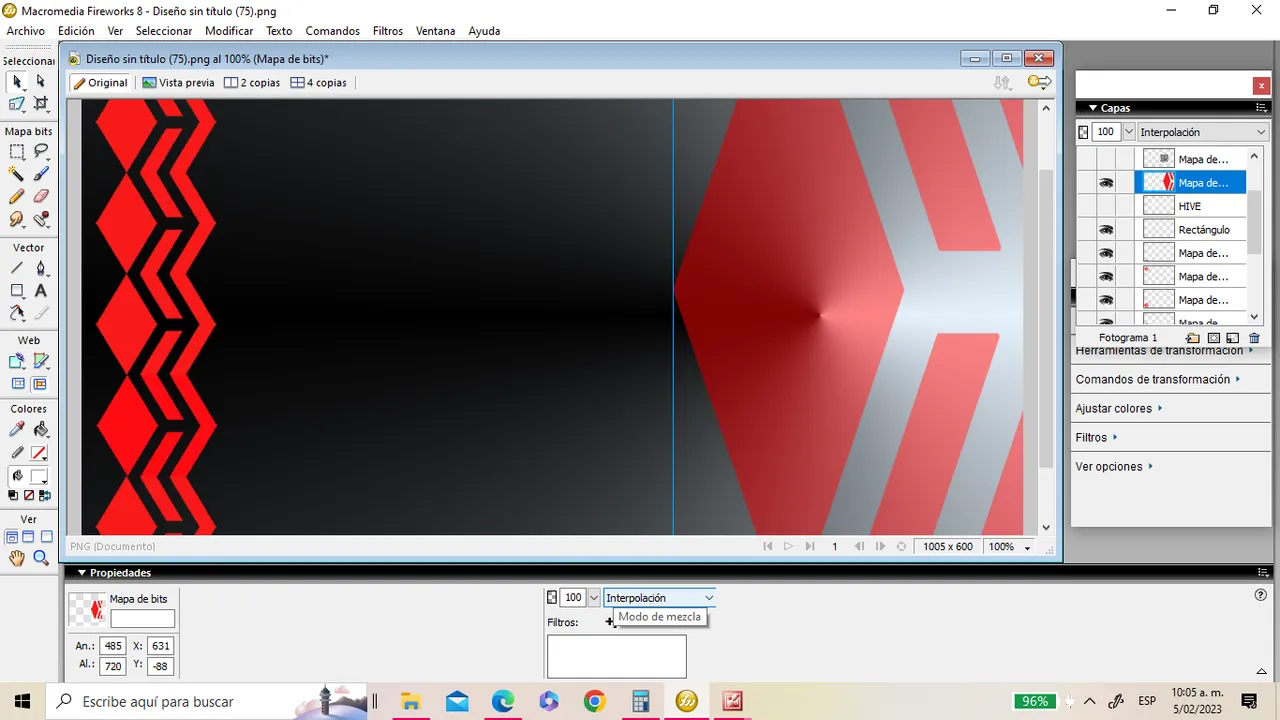Click Filtros section in right panel
This screenshot has width=1280, height=720.
pyautogui.click(x=1096, y=438)
